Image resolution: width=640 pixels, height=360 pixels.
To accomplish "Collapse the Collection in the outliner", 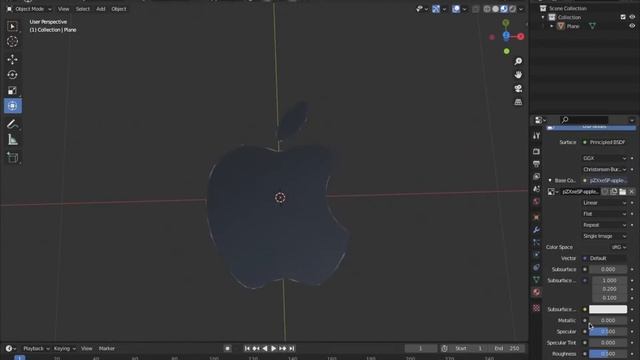I will (543, 17).
